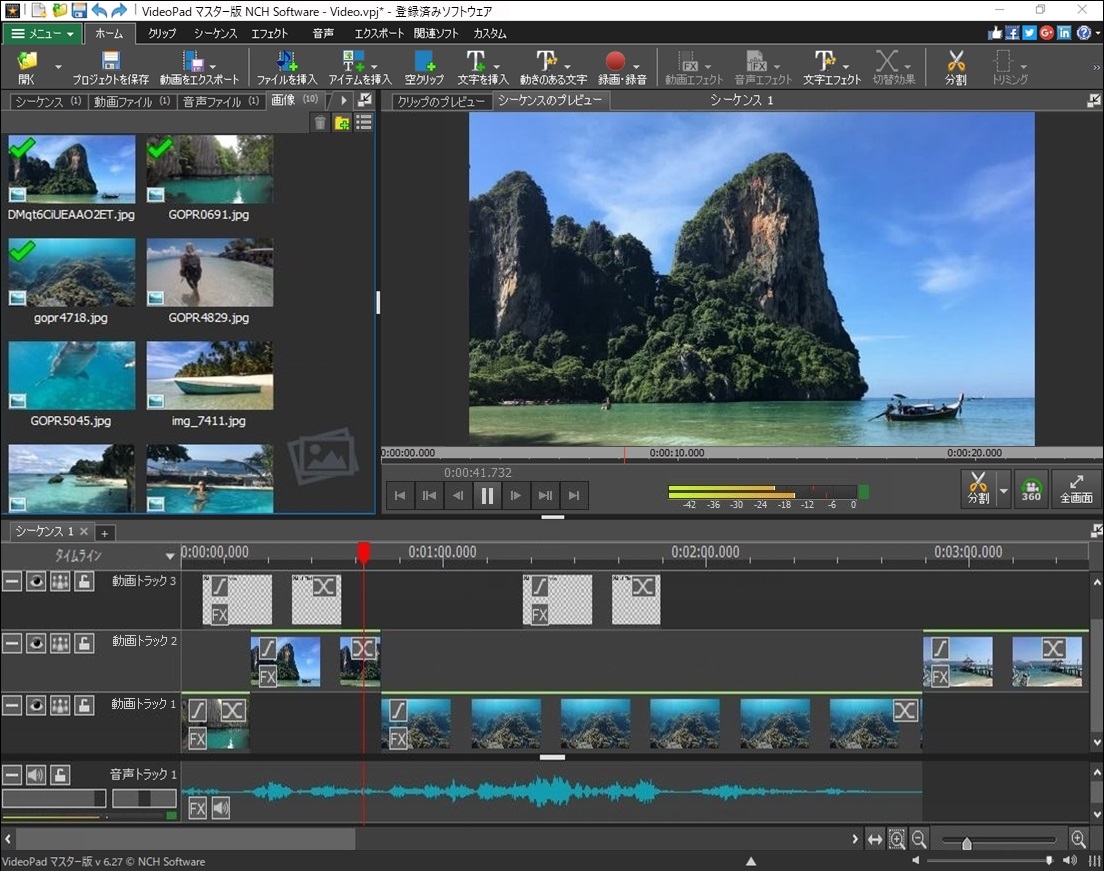Lock 動画トラック 1 with the padlock icon

coord(86,705)
